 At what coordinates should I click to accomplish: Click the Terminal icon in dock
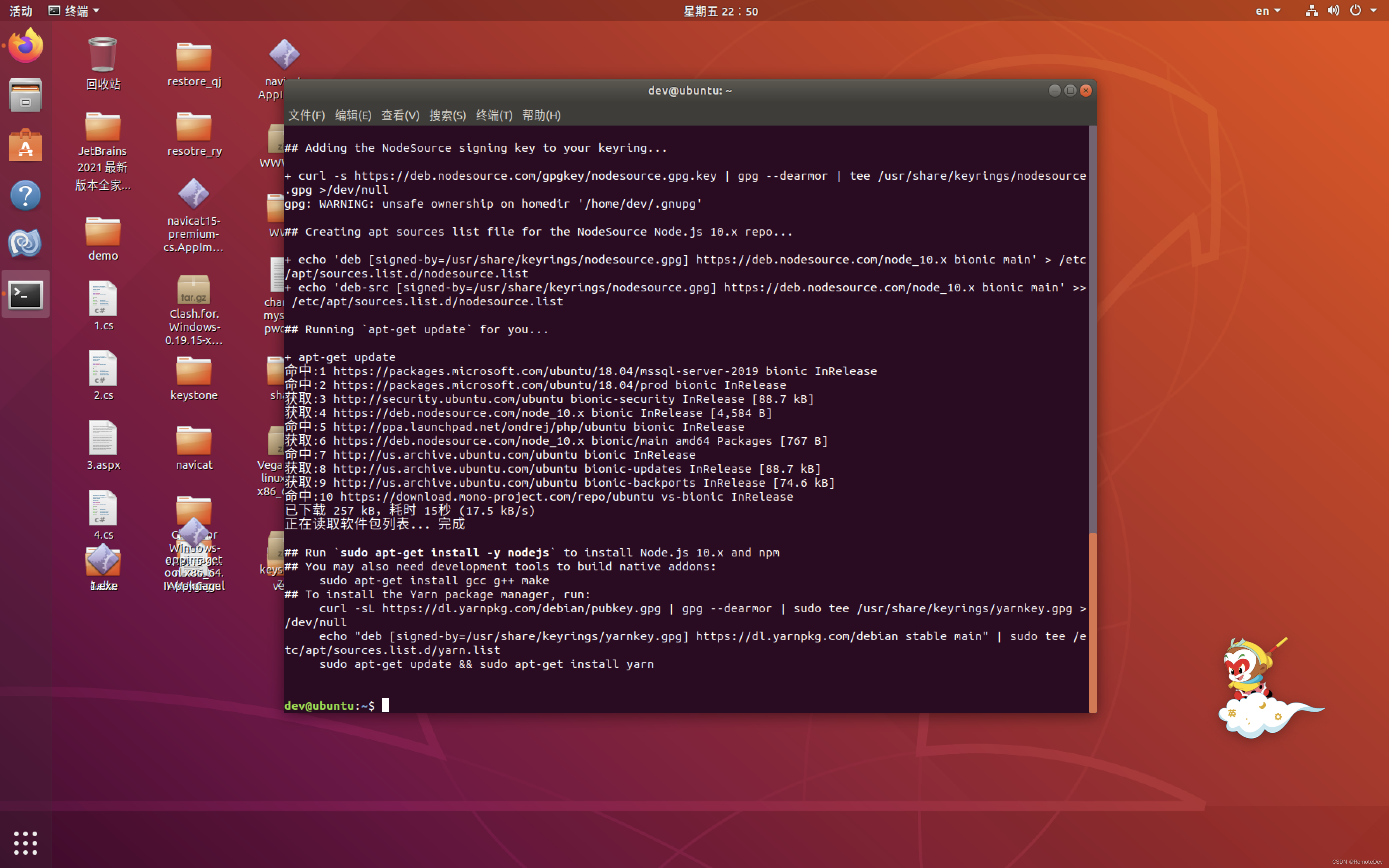coord(25,294)
